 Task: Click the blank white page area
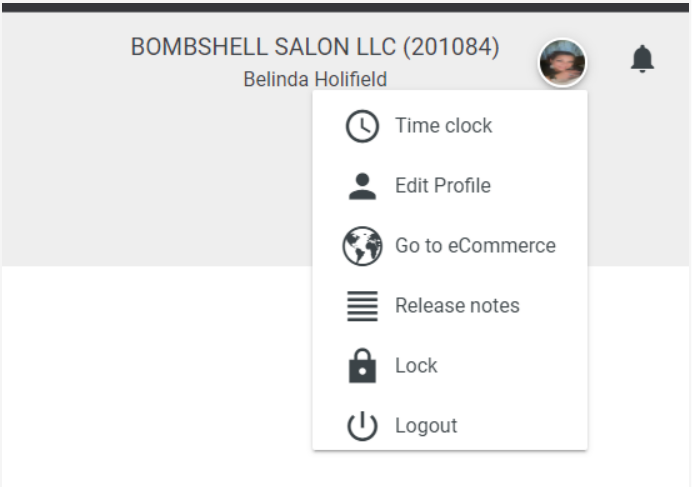tap(150, 380)
